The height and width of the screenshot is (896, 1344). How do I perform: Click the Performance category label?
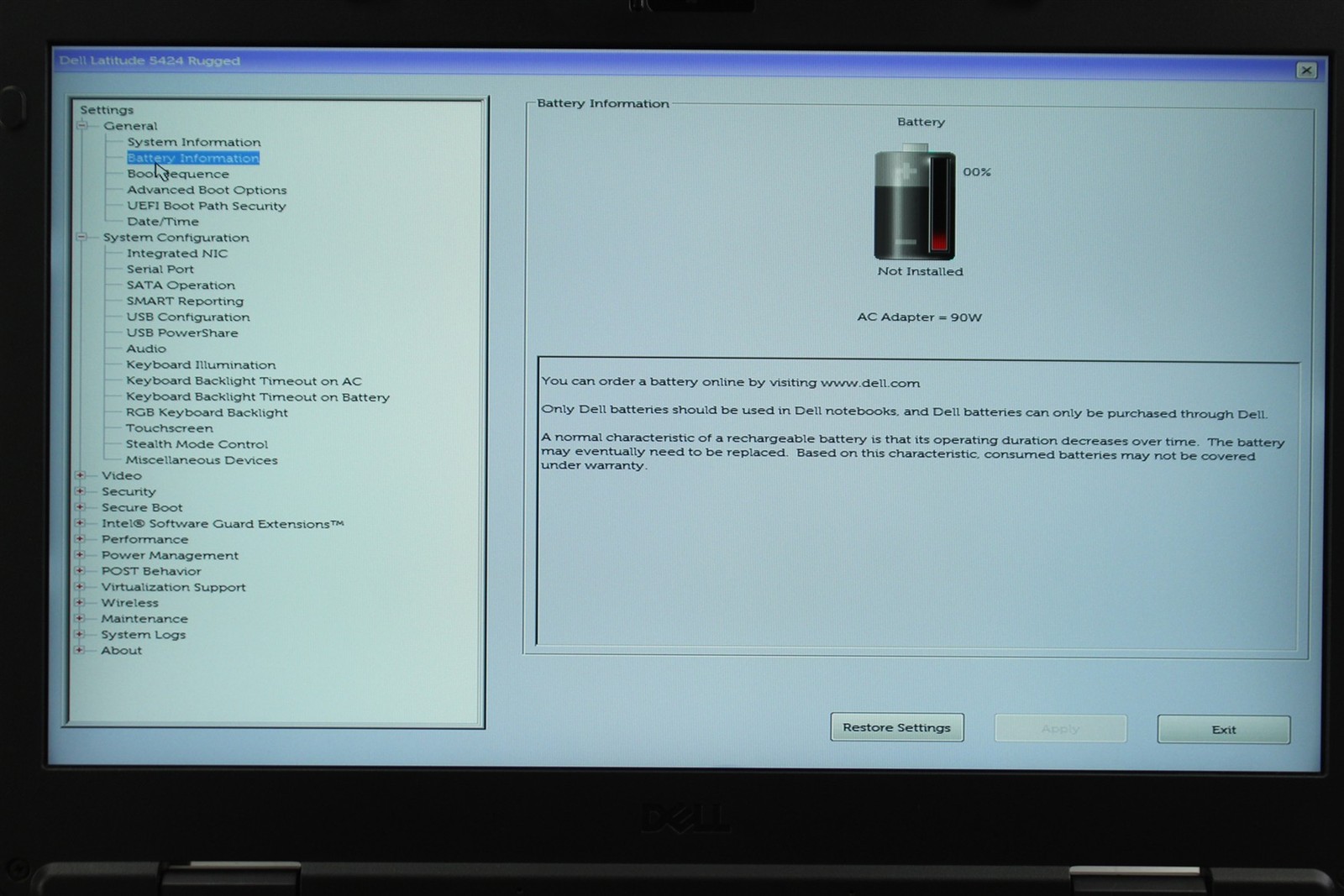[144, 539]
